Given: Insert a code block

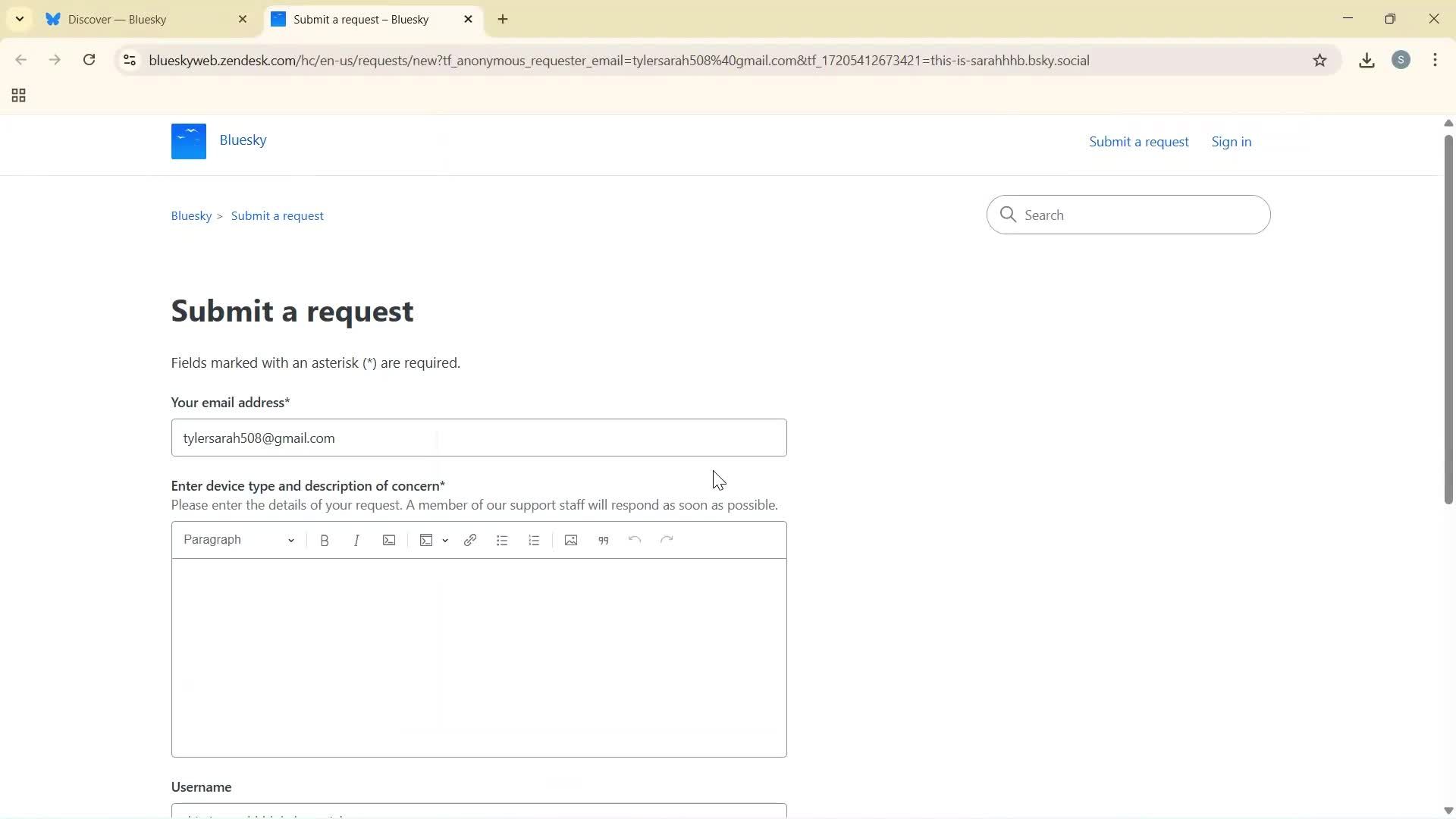Looking at the screenshot, I should (x=425, y=539).
